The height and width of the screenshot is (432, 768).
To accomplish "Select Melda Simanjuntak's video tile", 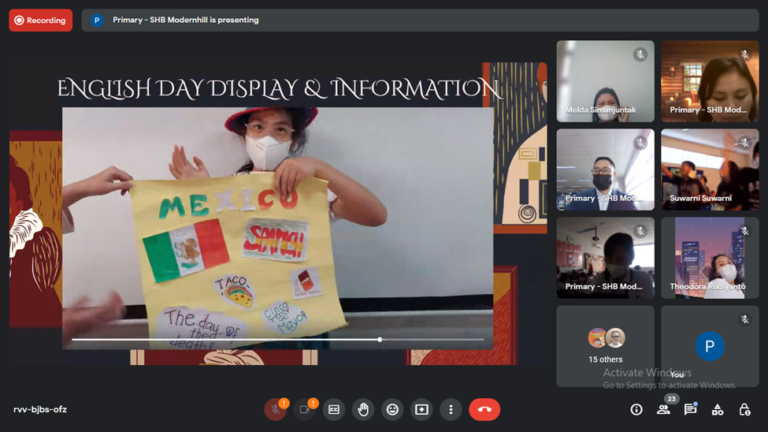I will click(605, 81).
